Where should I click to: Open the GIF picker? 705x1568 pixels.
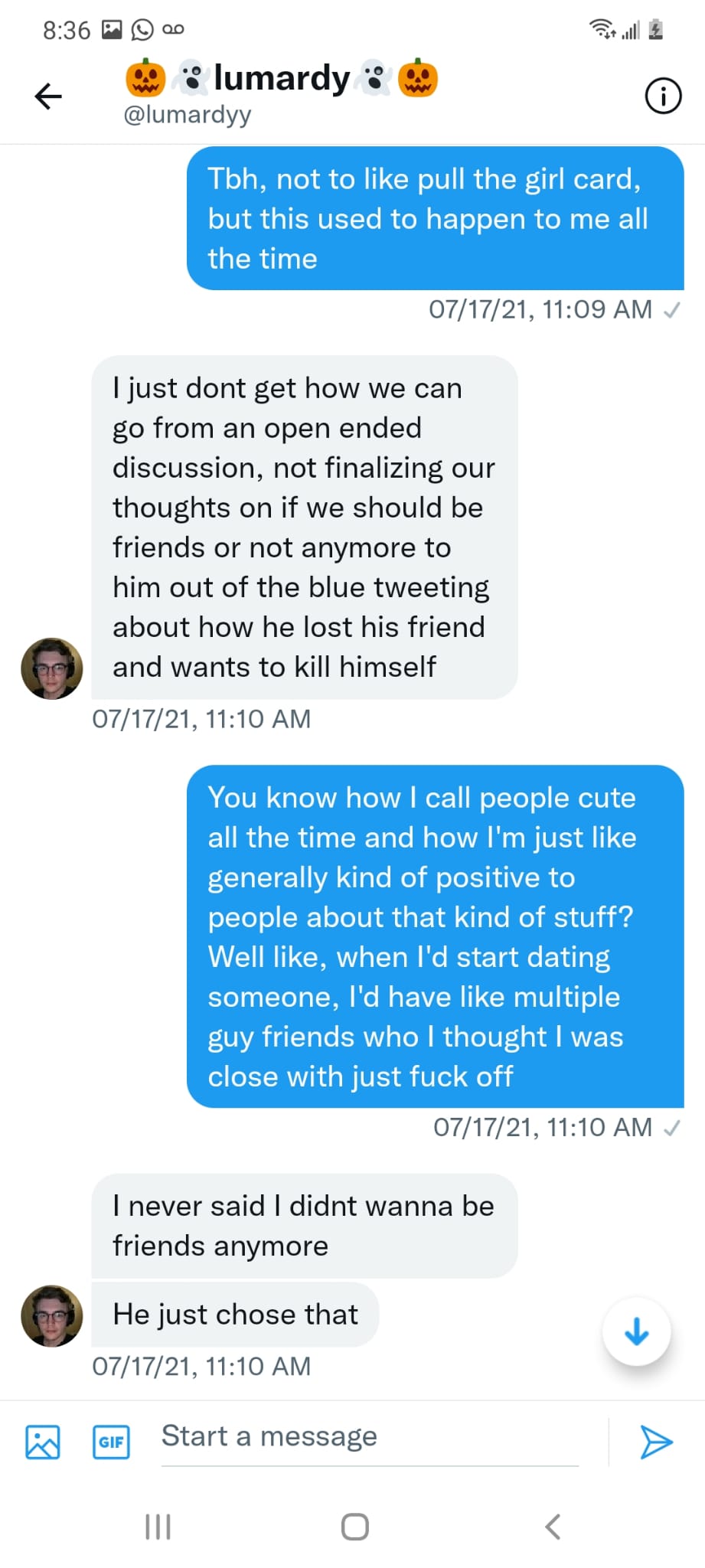pyautogui.click(x=111, y=1442)
